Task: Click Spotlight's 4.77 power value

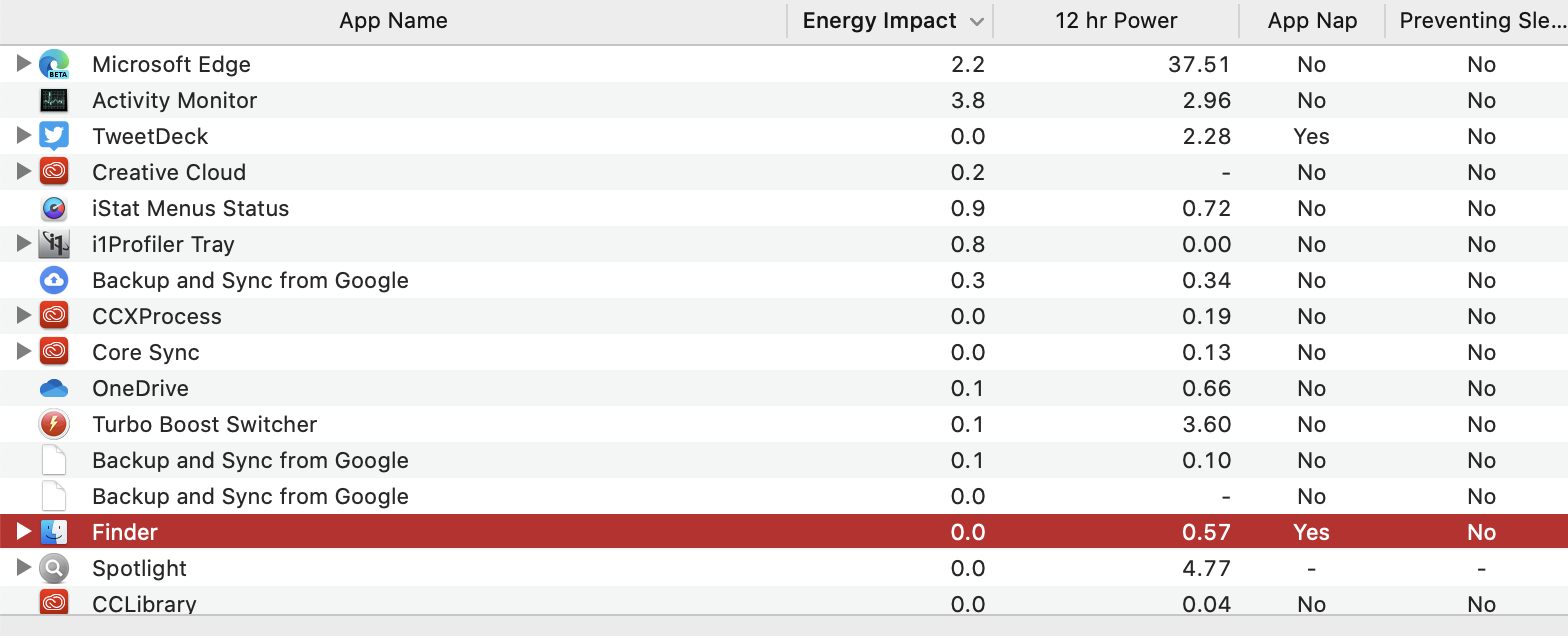Action: (1206, 568)
